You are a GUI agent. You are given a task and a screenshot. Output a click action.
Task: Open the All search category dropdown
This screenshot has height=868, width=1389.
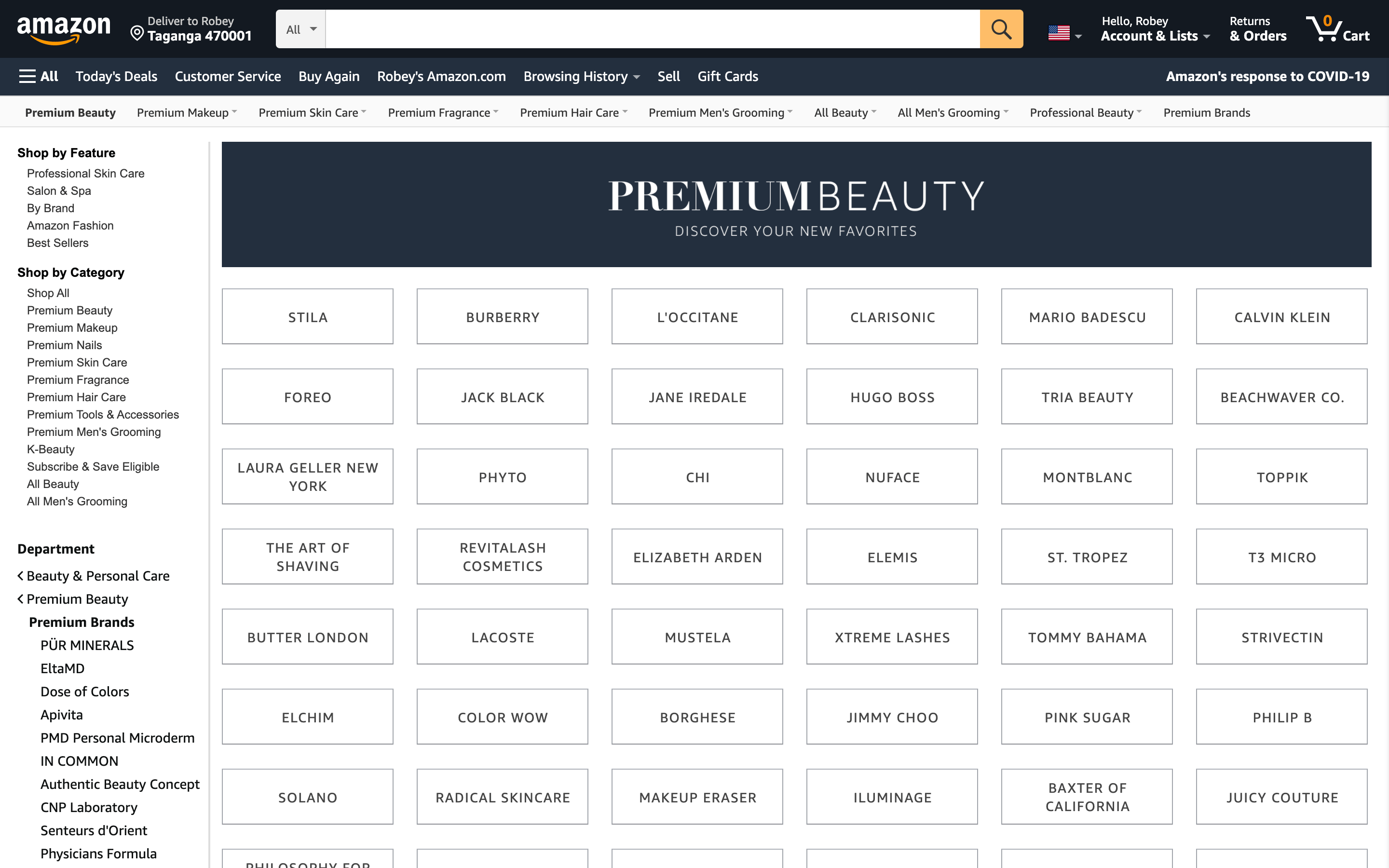301,29
